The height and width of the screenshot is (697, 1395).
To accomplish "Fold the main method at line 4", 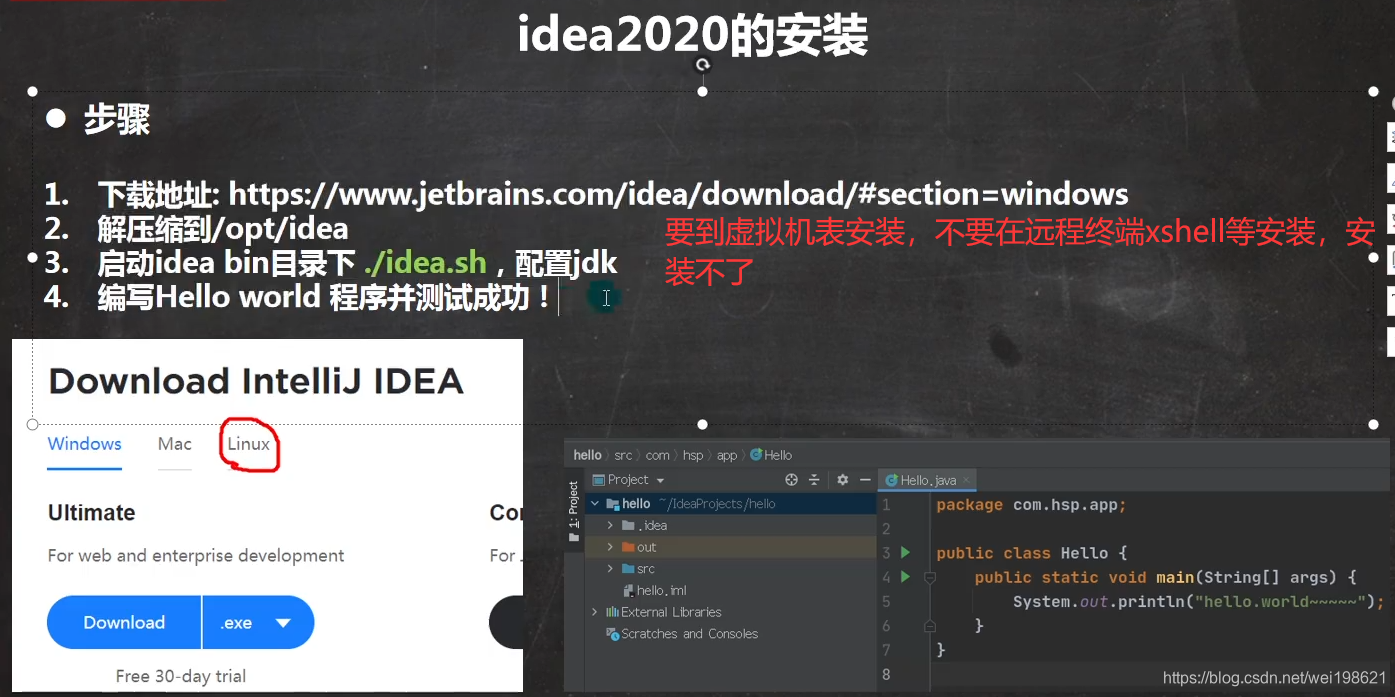I will pyautogui.click(x=929, y=577).
